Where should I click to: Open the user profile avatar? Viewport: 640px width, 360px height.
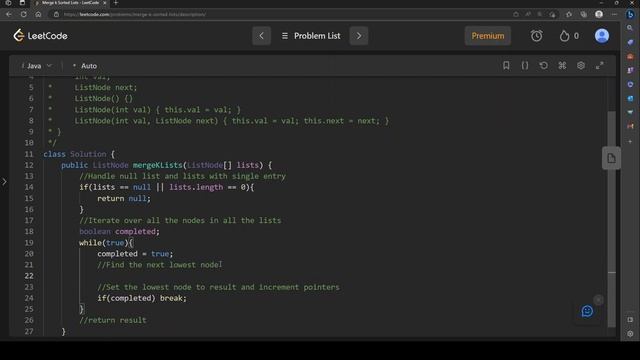[x=602, y=36]
